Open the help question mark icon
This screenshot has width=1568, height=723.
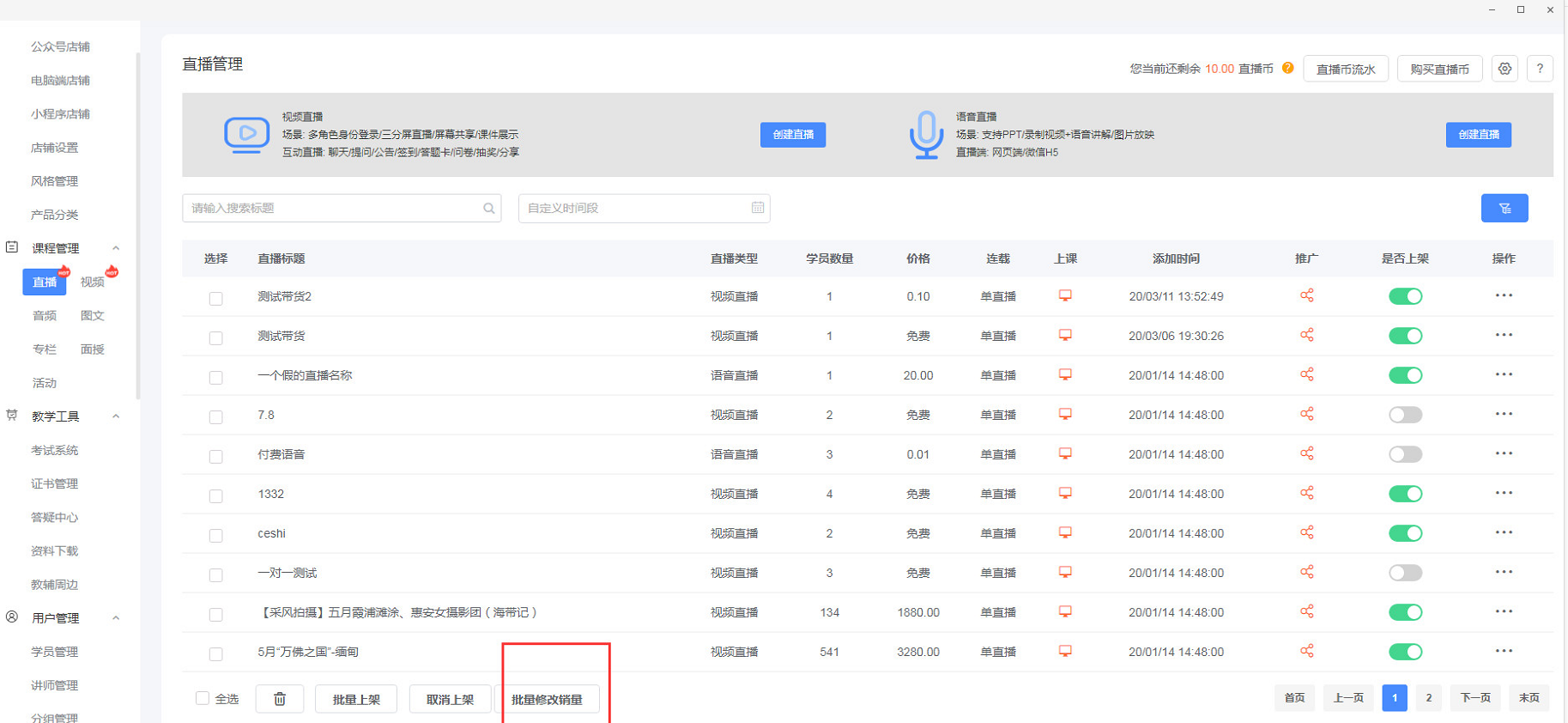[x=1540, y=69]
